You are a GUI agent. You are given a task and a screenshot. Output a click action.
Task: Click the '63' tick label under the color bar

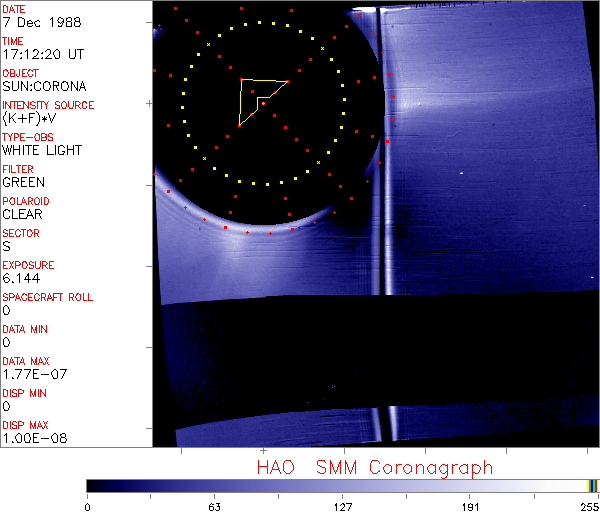tap(214, 506)
